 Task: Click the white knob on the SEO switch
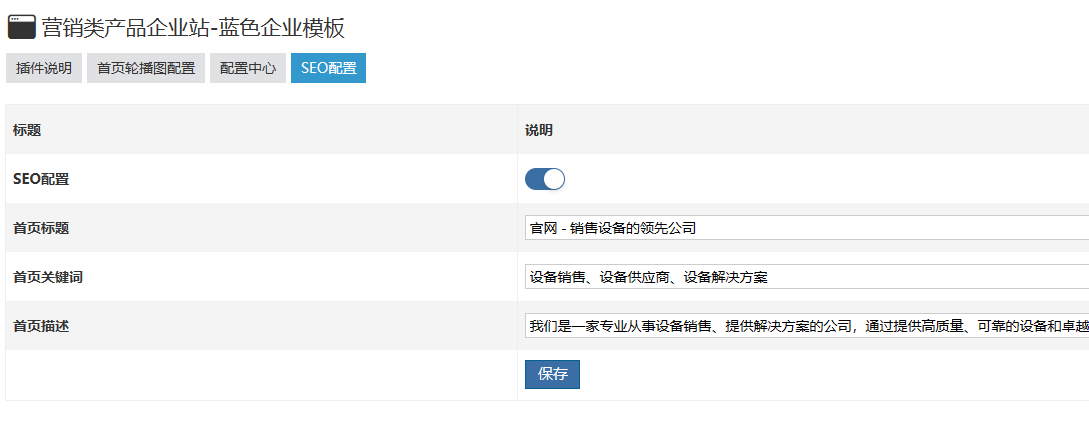[554, 179]
